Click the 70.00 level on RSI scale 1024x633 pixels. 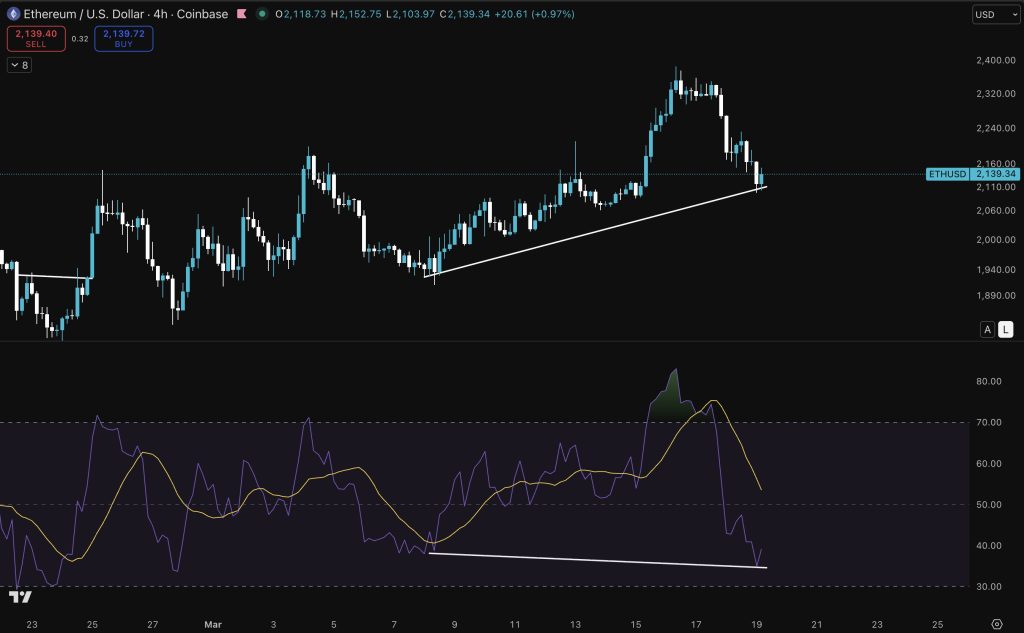(989, 423)
